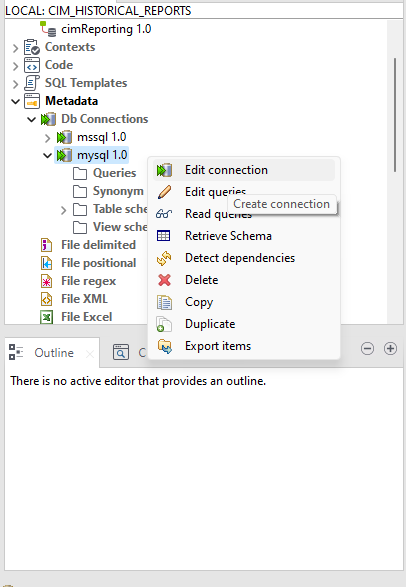406x587 pixels.
Task: Click the Export items folder icon
Action: 164,346
